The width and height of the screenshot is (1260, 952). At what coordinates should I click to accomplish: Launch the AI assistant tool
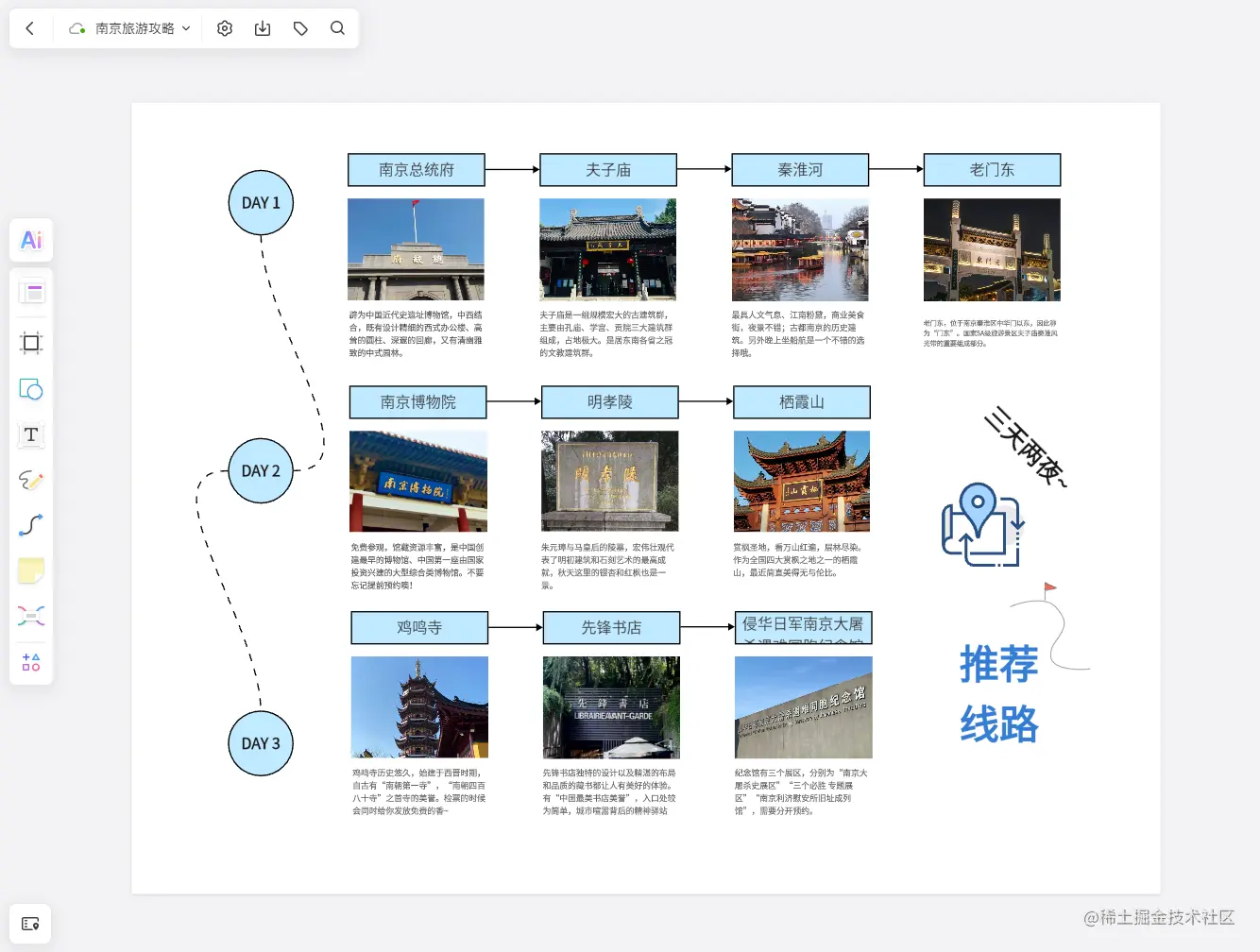click(x=31, y=240)
